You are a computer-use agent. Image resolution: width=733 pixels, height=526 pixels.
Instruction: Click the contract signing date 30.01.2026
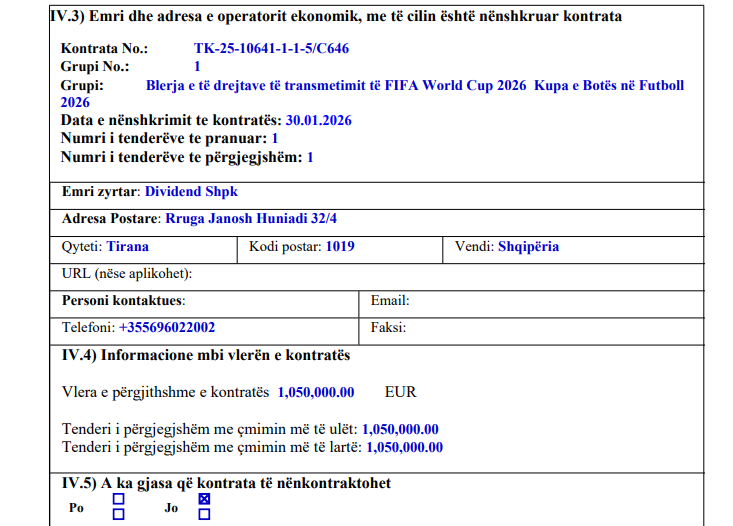pos(319,120)
